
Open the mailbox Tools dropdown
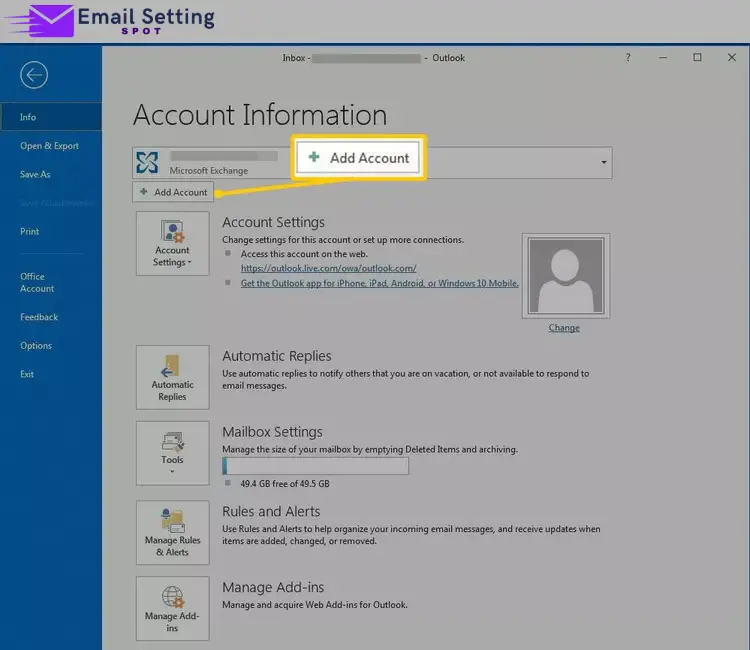pyautogui.click(x=172, y=453)
